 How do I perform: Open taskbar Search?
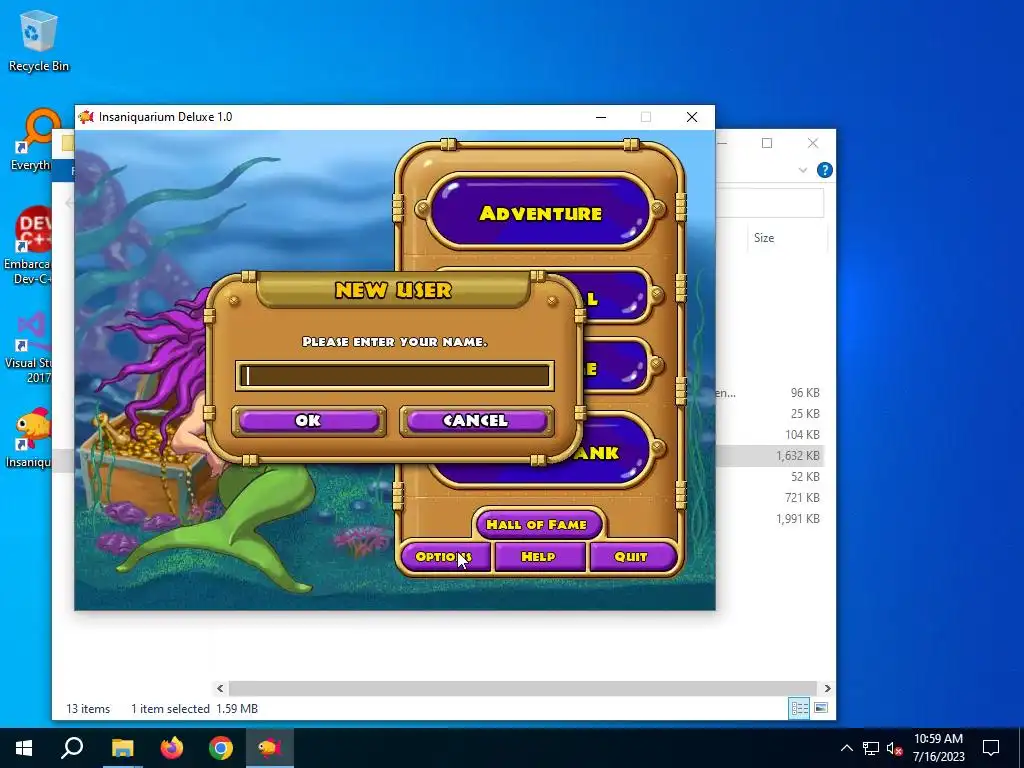coord(72,748)
